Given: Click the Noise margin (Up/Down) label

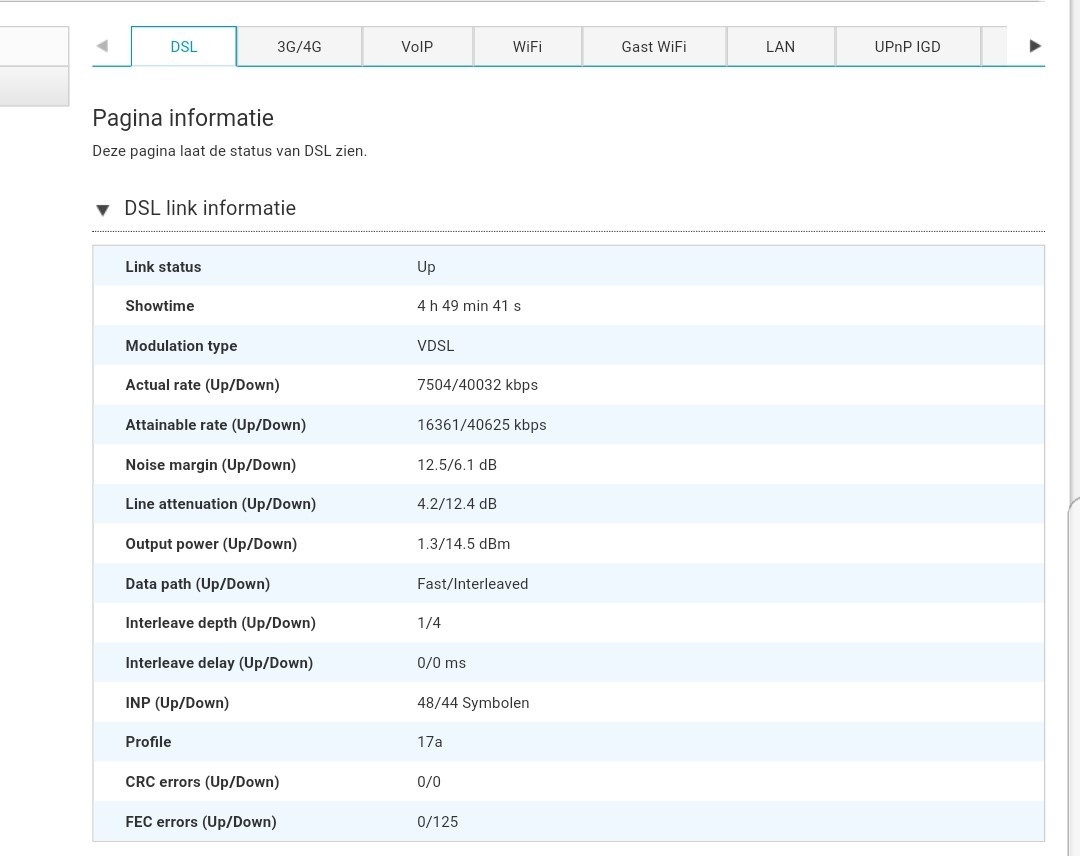Looking at the screenshot, I should (x=211, y=465).
